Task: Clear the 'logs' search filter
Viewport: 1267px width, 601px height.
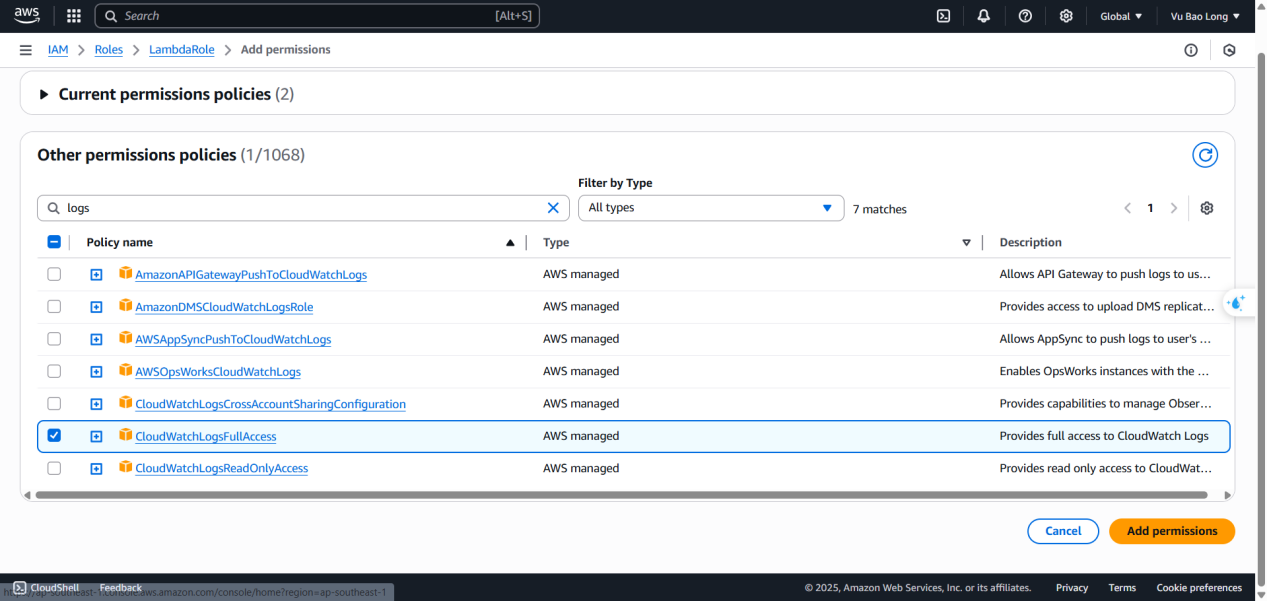Action: pos(553,208)
